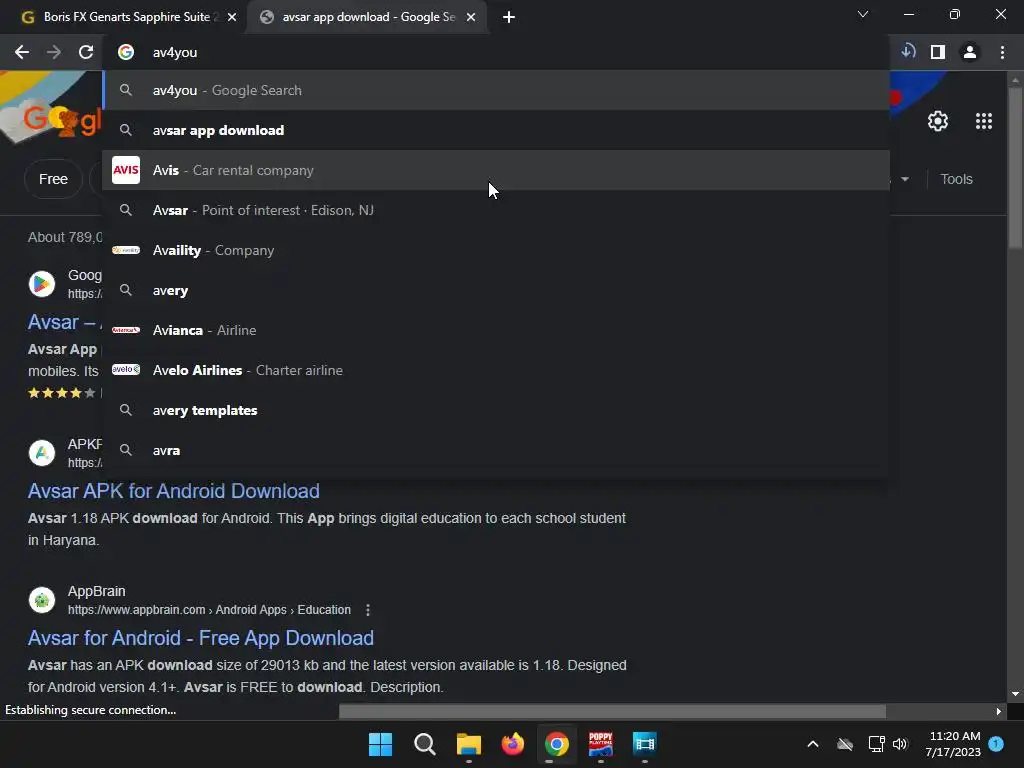Click the Chrome taskbar icon
Screen dimensions: 1024x768
pyautogui.click(x=556, y=744)
